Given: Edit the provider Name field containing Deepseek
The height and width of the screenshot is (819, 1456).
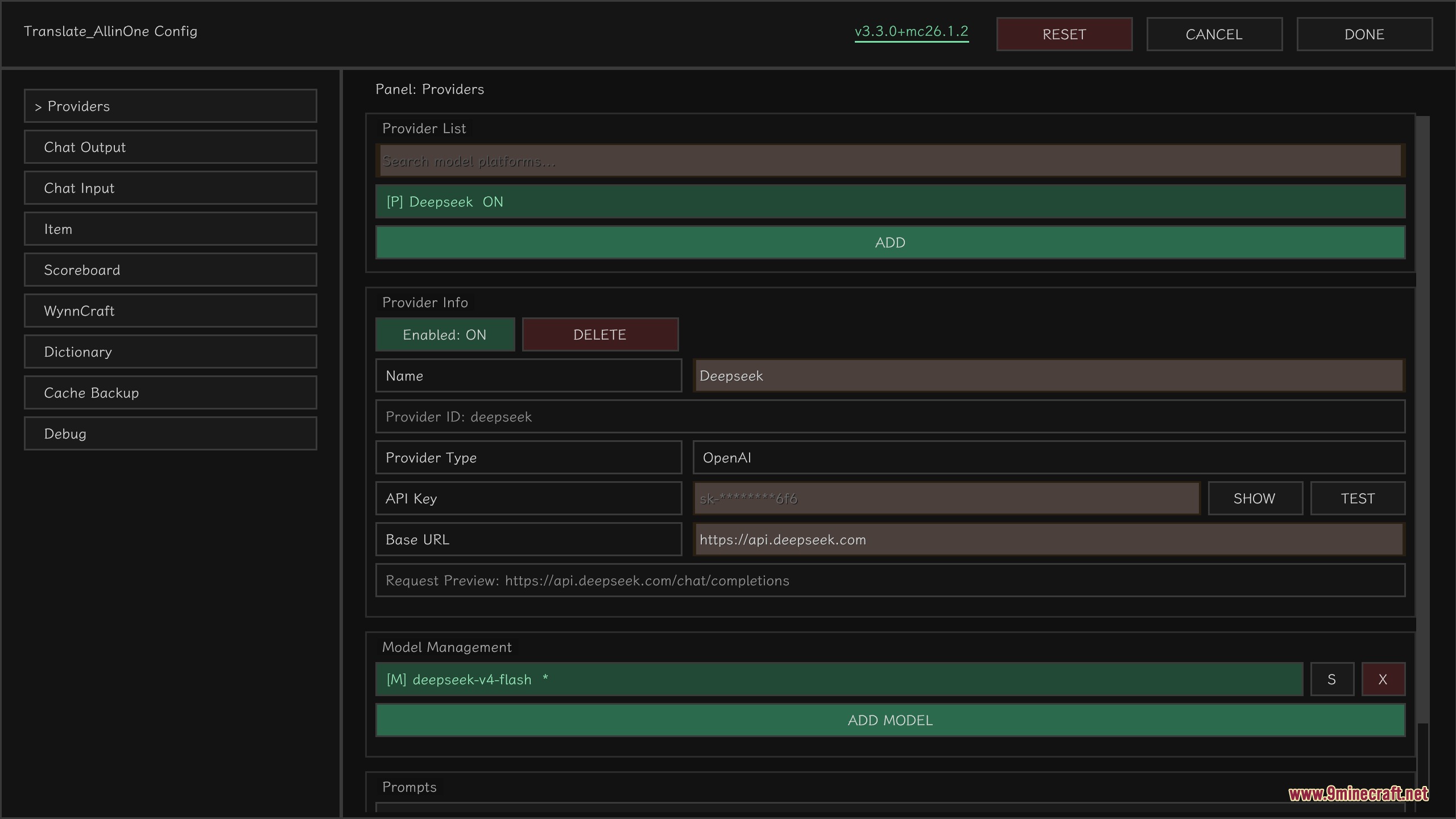Looking at the screenshot, I should pos(1049,375).
